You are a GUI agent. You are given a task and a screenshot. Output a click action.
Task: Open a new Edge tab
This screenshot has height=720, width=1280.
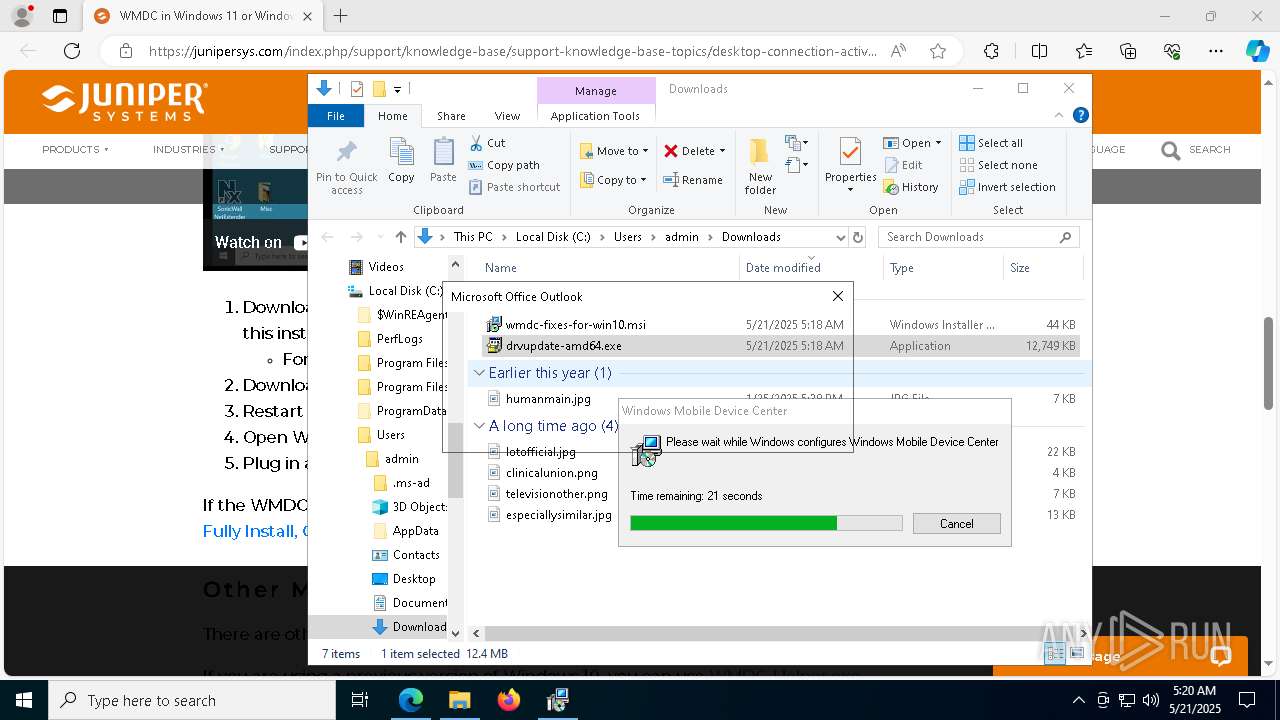click(340, 16)
